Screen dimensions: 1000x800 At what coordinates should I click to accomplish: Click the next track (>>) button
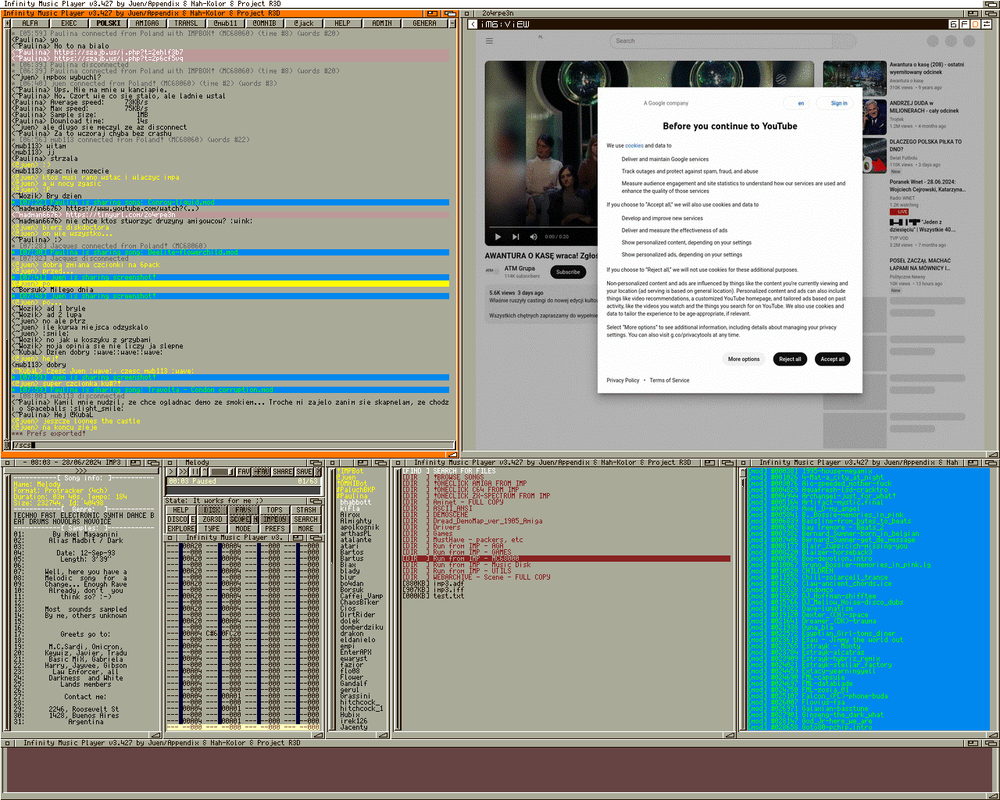182,472
